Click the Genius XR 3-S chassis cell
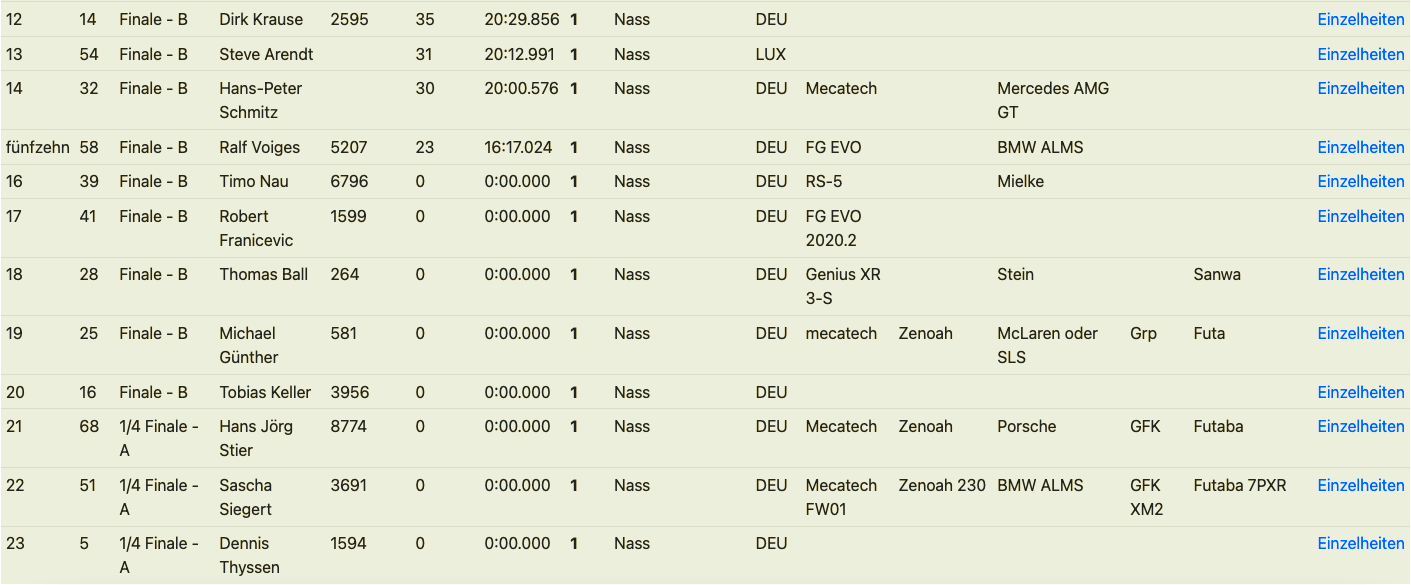Screen dimensions: 1411x585 coord(842,286)
